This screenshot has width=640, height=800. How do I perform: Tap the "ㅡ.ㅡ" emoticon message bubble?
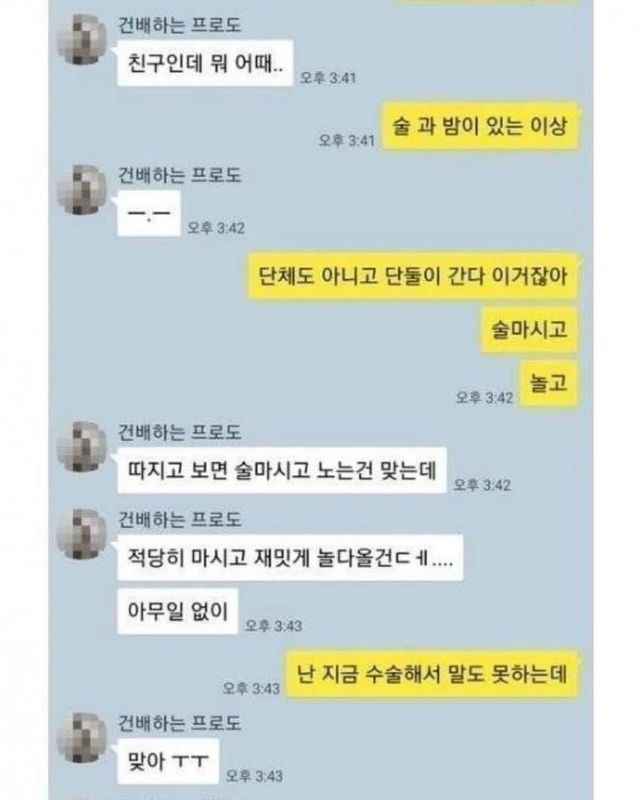click(x=149, y=213)
